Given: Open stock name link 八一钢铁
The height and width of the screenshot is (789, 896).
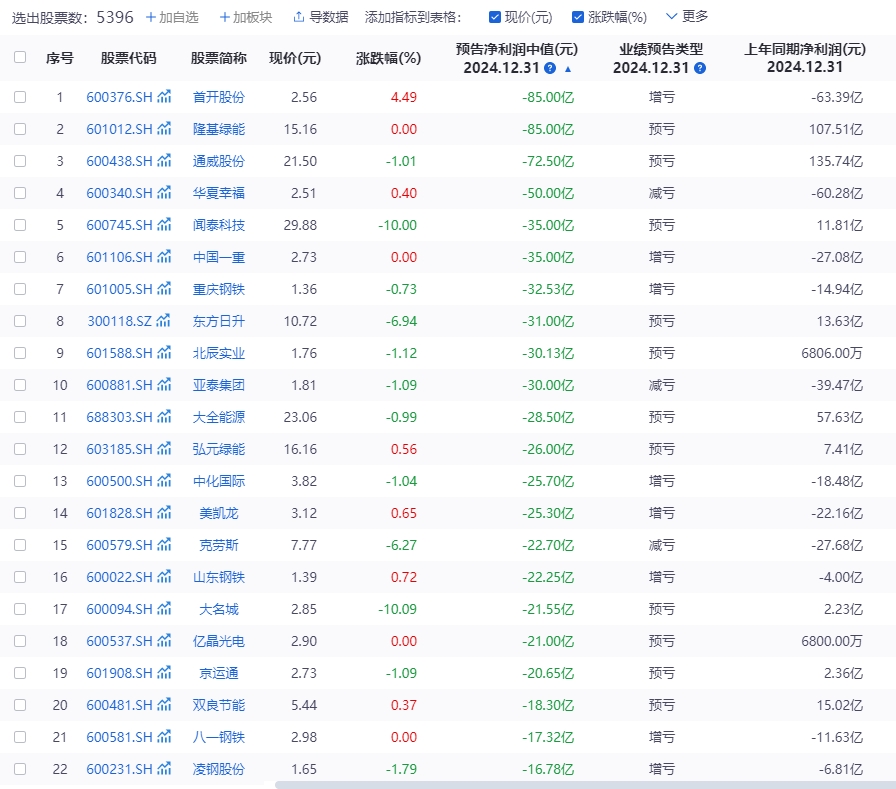Looking at the screenshot, I should (x=219, y=737).
